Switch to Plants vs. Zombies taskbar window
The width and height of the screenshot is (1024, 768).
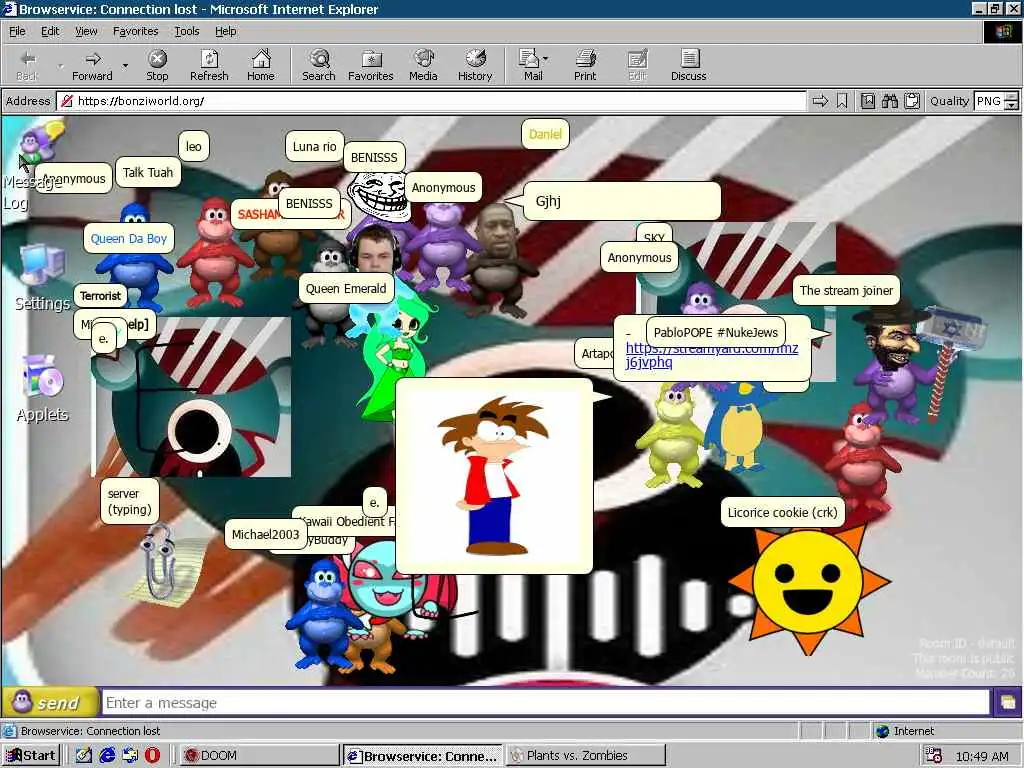[x=586, y=756]
